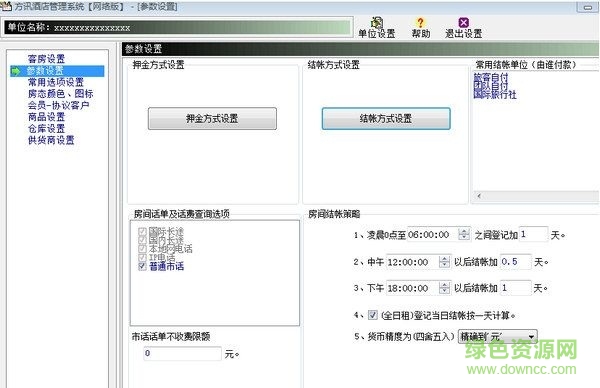
Task: Toggle the 普通市话 checkbox
Action: click(142, 266)
